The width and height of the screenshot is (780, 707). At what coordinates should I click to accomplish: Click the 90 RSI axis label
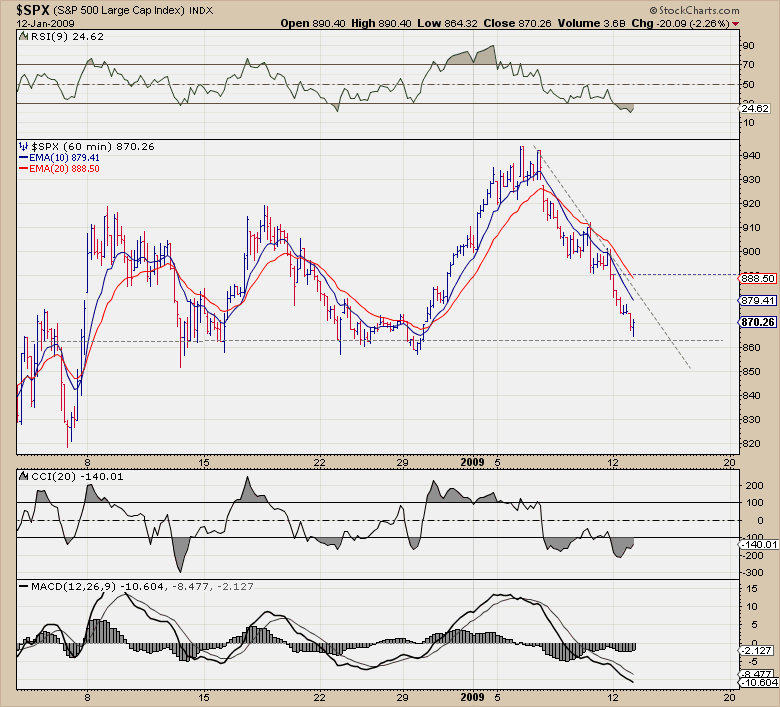(749, 45)
